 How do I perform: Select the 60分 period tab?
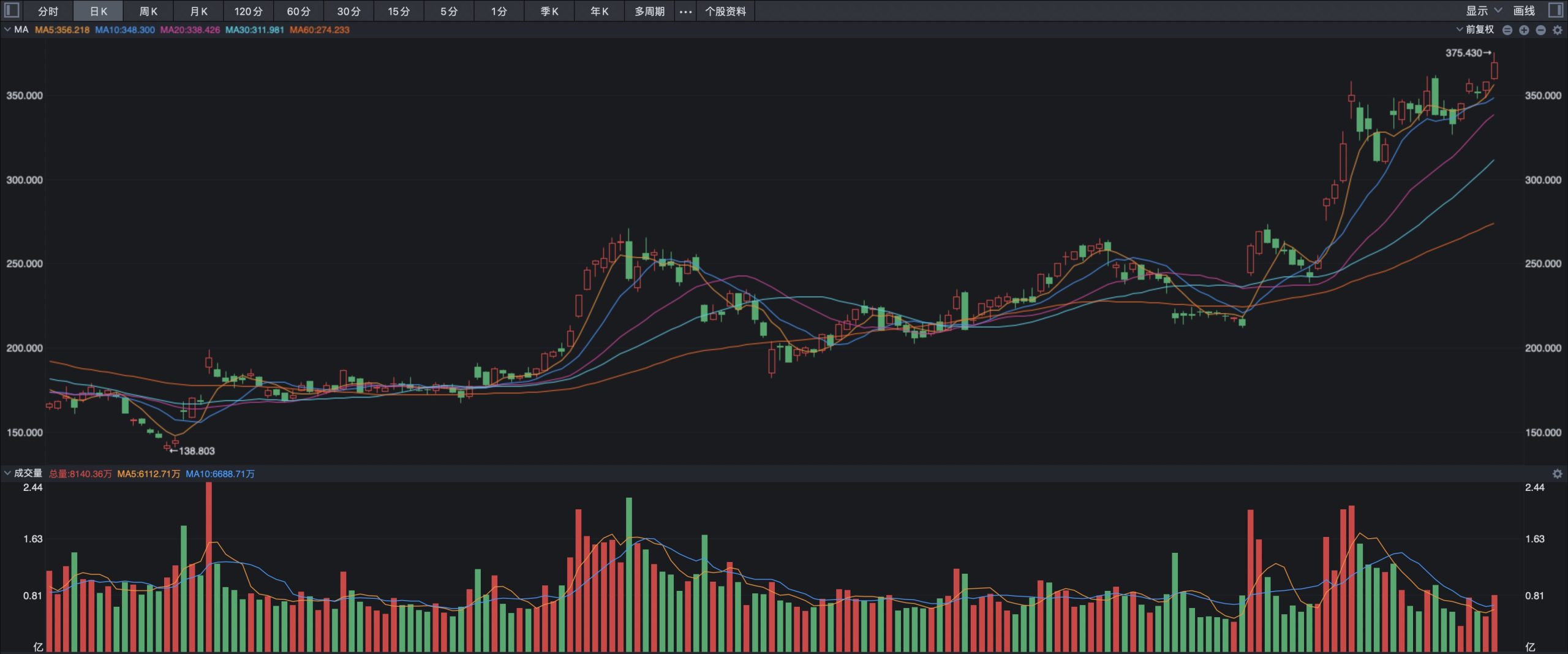coord(298,11)
